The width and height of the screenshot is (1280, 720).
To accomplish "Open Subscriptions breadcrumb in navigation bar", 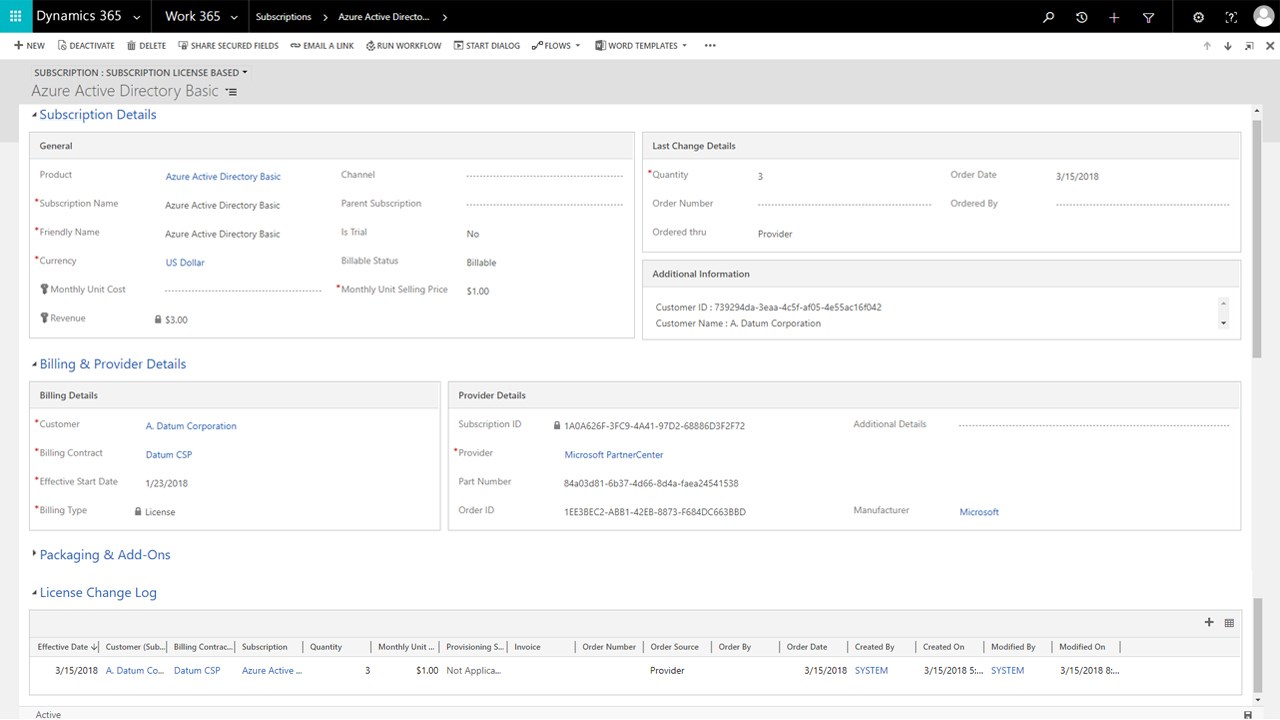I will (283, 17).
